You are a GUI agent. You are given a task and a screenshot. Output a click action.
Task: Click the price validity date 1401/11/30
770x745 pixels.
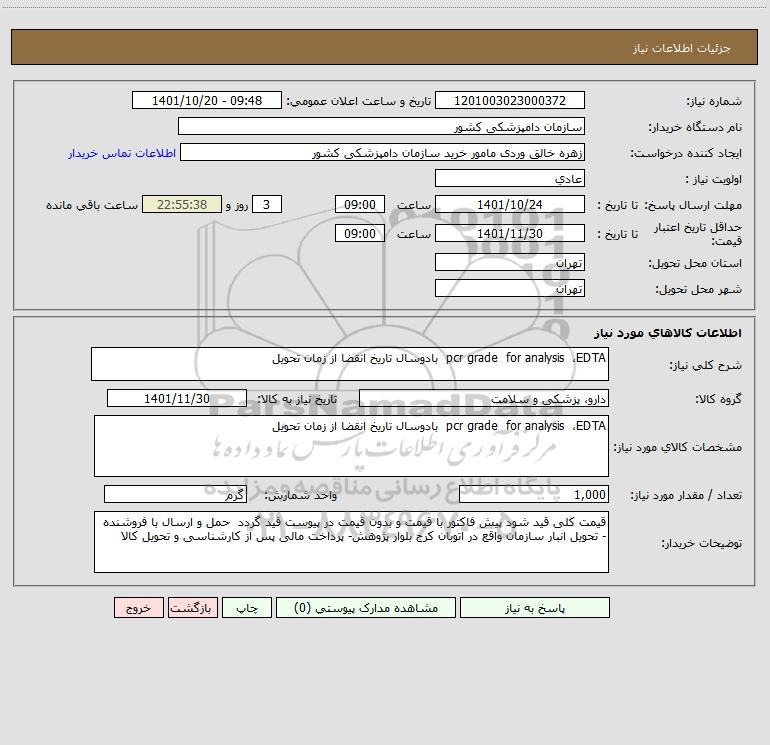click(x=510, y=233)
